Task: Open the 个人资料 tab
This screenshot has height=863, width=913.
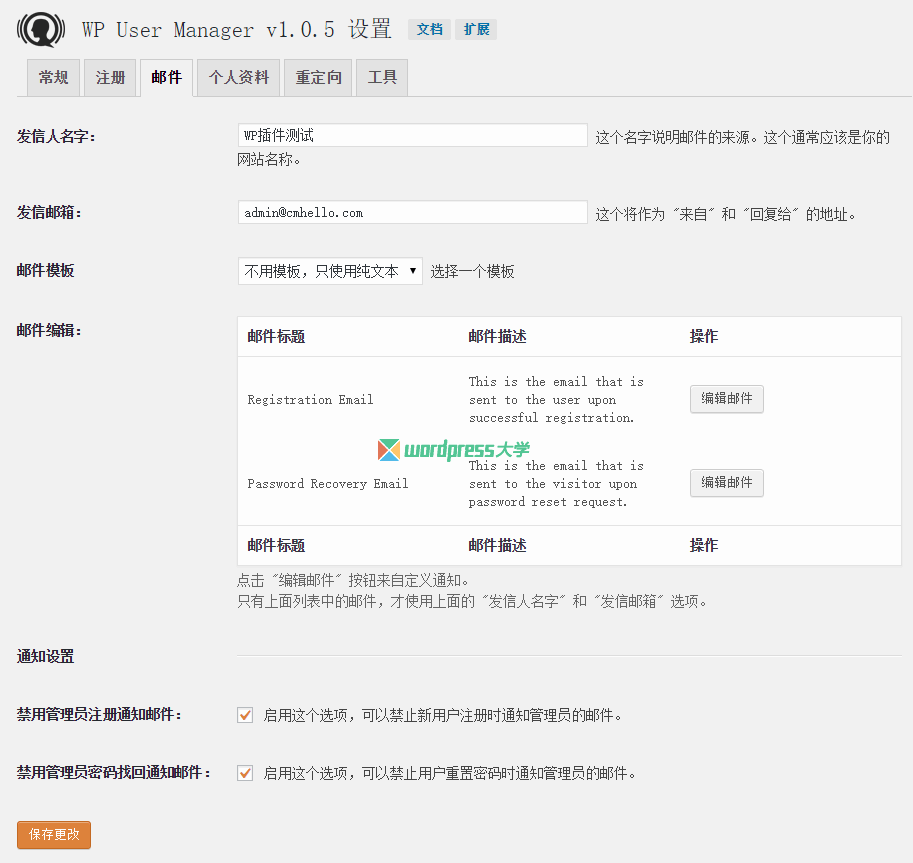Action: click(x=237, y=76)
